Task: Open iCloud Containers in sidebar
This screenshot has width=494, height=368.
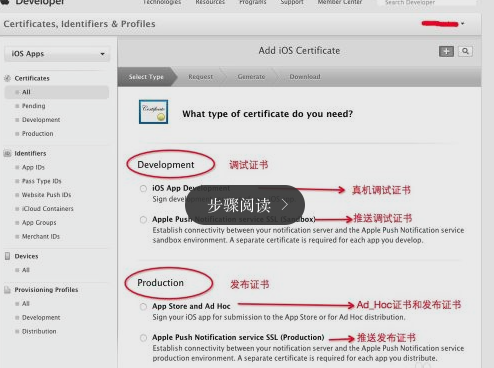Action: tap(47, 209)
